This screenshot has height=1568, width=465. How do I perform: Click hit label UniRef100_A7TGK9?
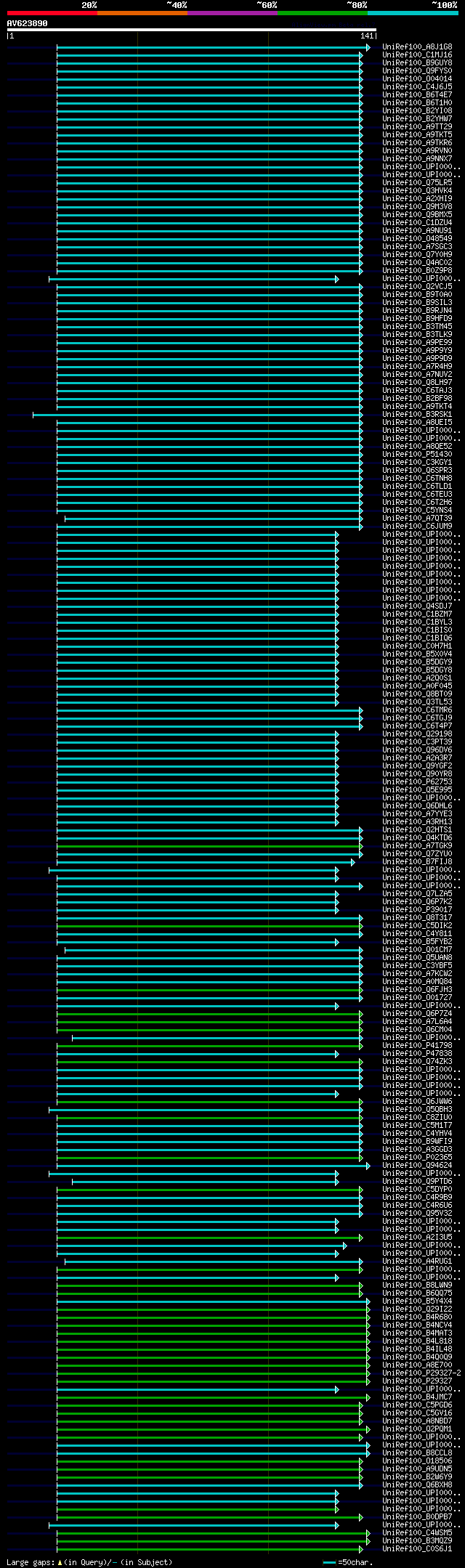[x=417, y=846]
